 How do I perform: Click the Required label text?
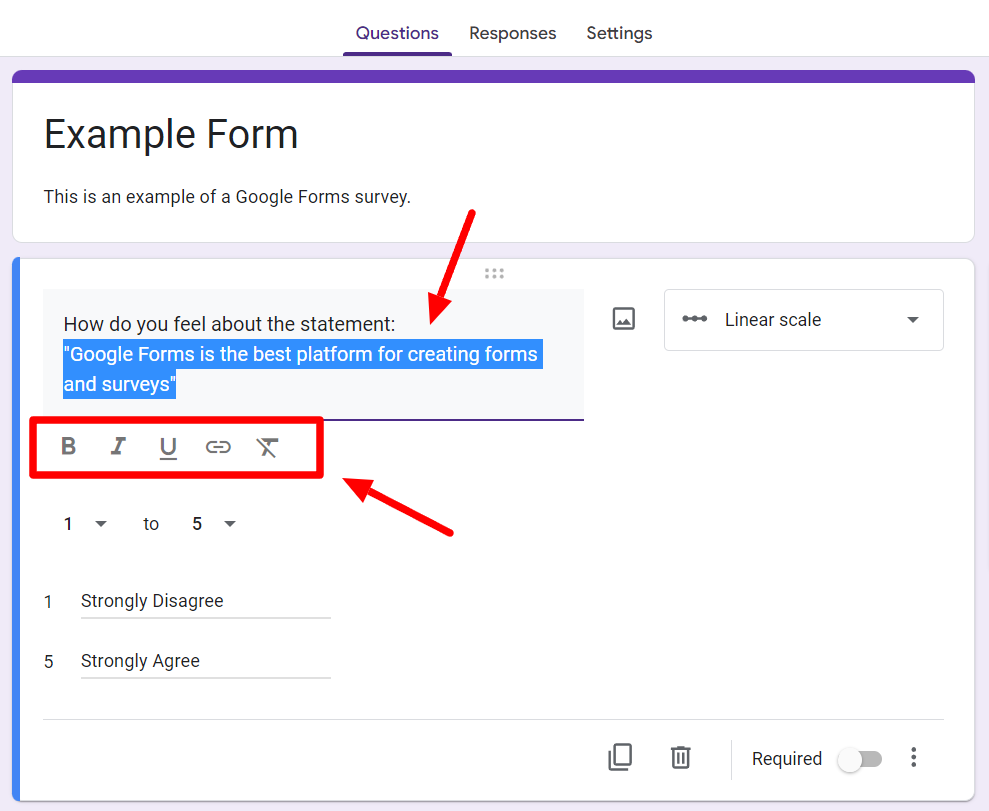[x=787, y=759]
